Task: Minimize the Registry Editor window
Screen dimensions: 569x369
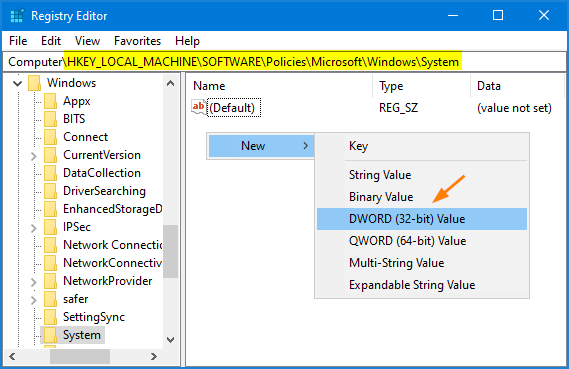Action: click(x=453, y=16)
